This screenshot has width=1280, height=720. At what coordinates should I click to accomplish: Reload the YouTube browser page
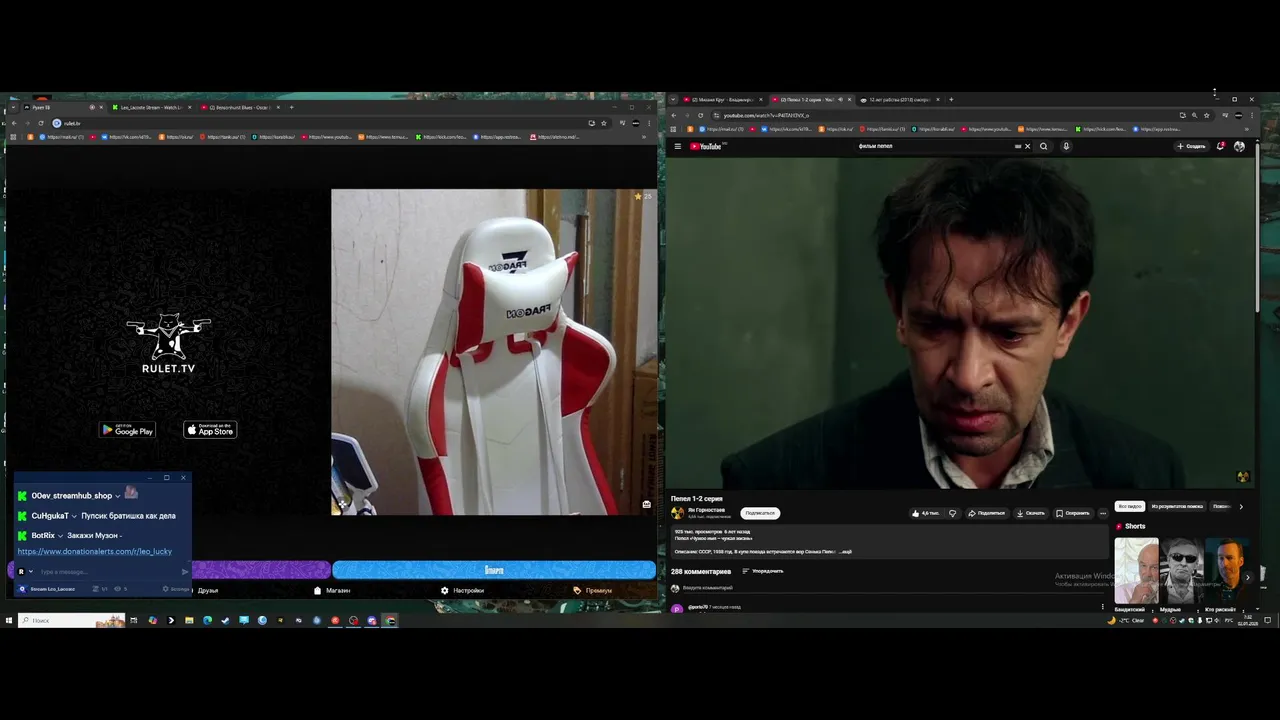(700, 115)
